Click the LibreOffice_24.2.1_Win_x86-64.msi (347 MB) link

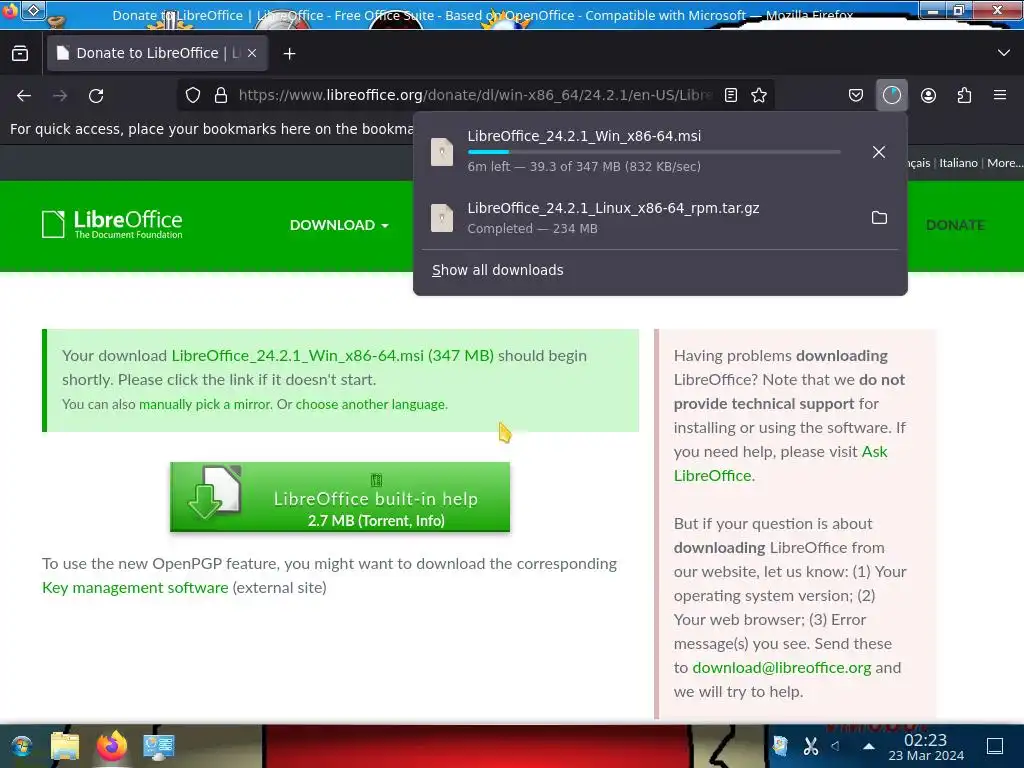332,356
